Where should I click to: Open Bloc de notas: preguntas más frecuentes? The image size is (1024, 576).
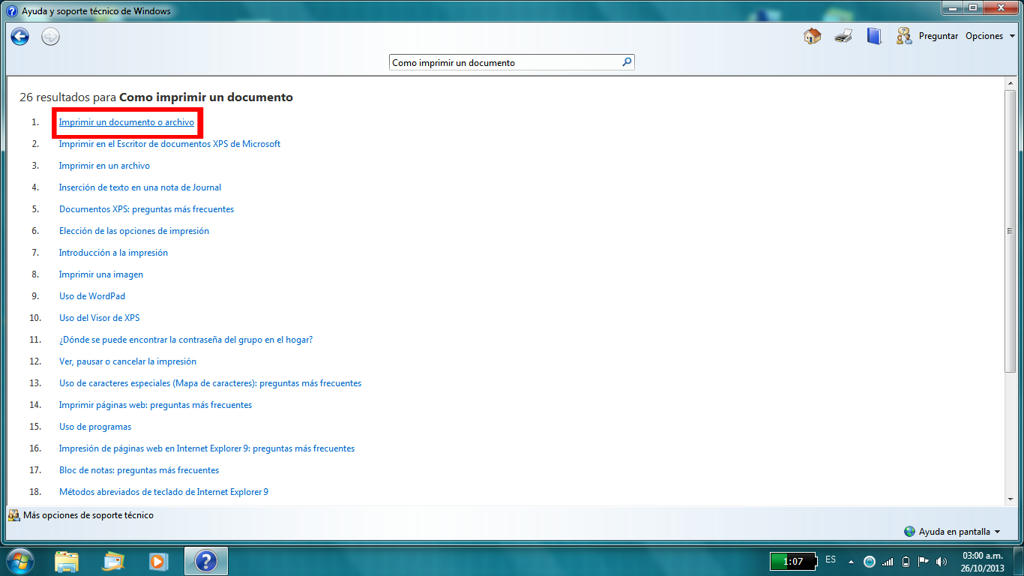138,470
